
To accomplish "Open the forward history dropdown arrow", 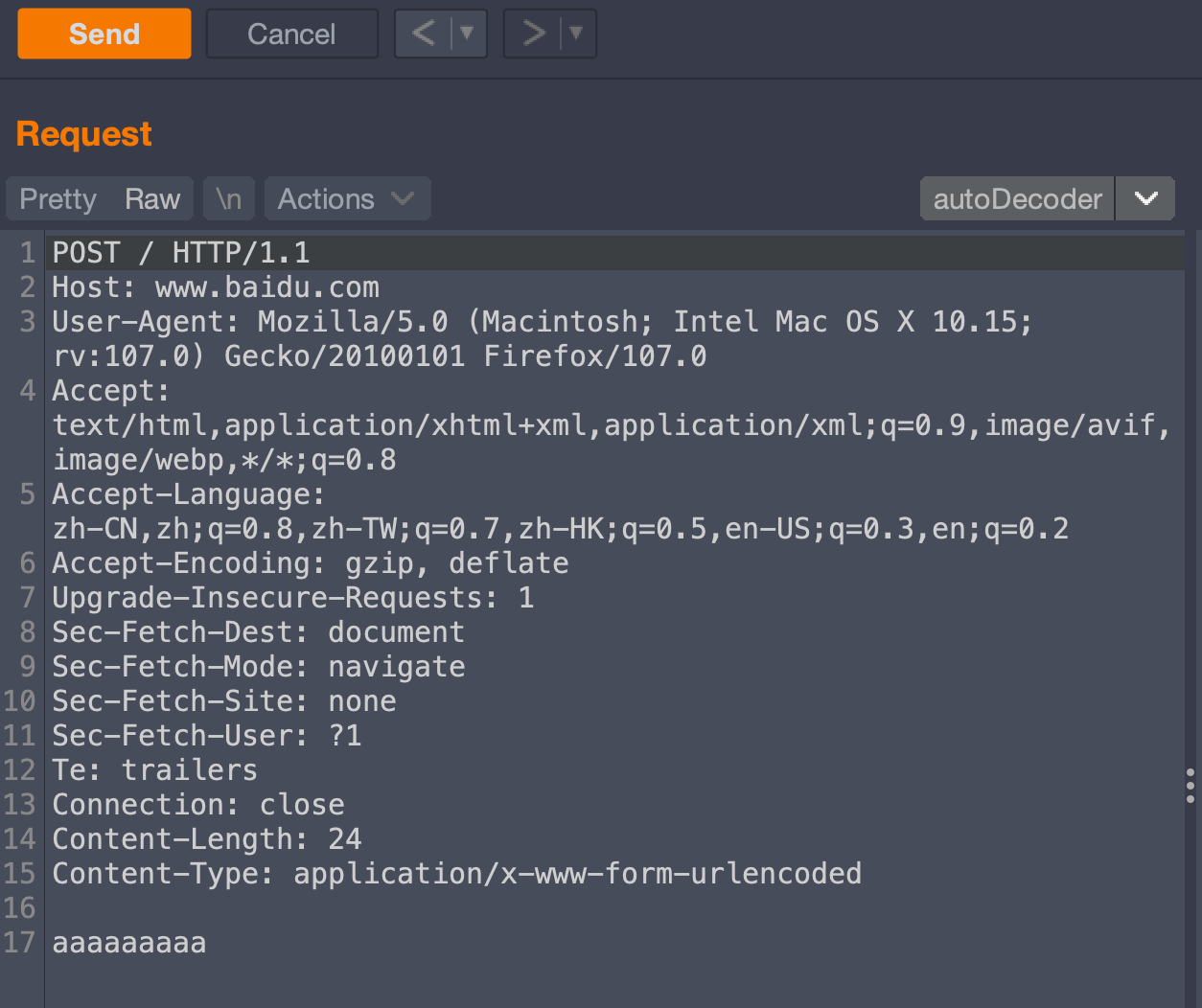I will click(576, 34).
